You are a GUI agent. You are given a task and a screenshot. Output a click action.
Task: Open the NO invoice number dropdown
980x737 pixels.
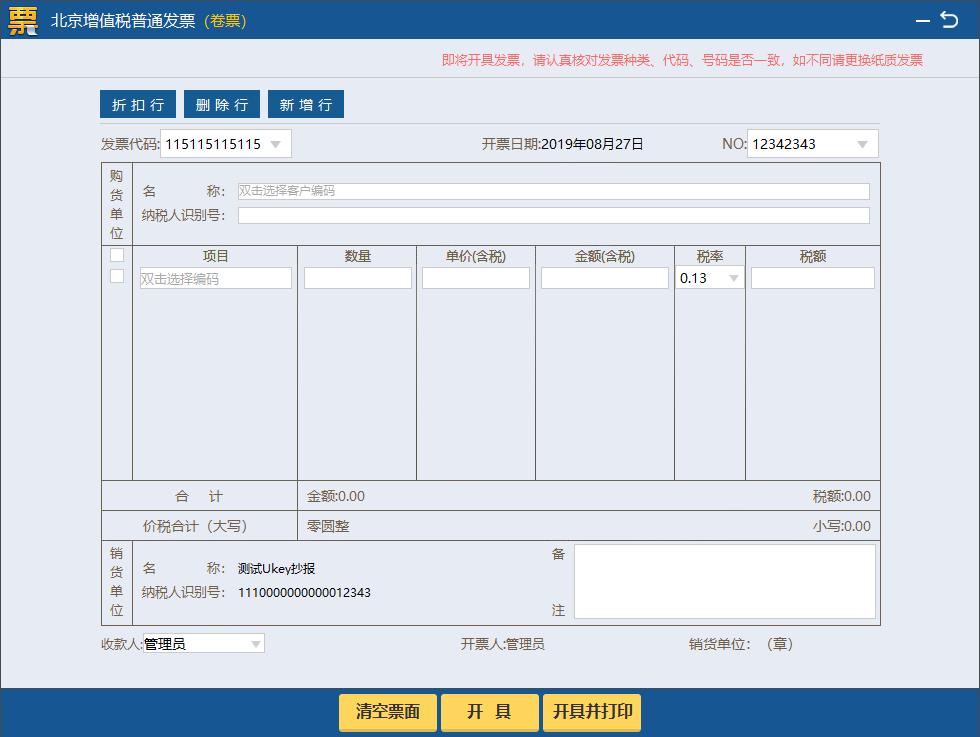click(862, 143)
